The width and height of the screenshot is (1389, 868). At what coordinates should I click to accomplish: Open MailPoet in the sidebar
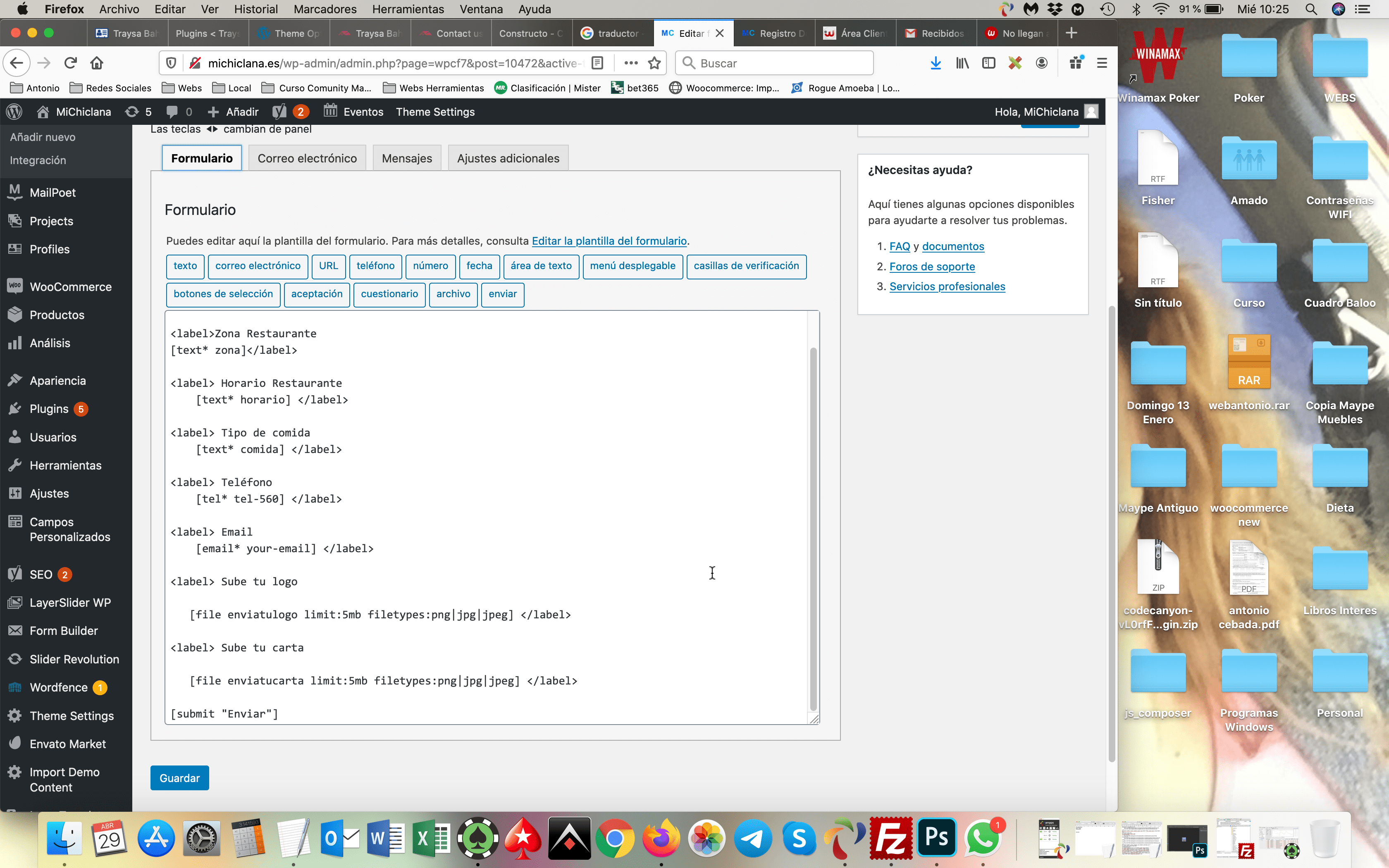pos(52,192)
